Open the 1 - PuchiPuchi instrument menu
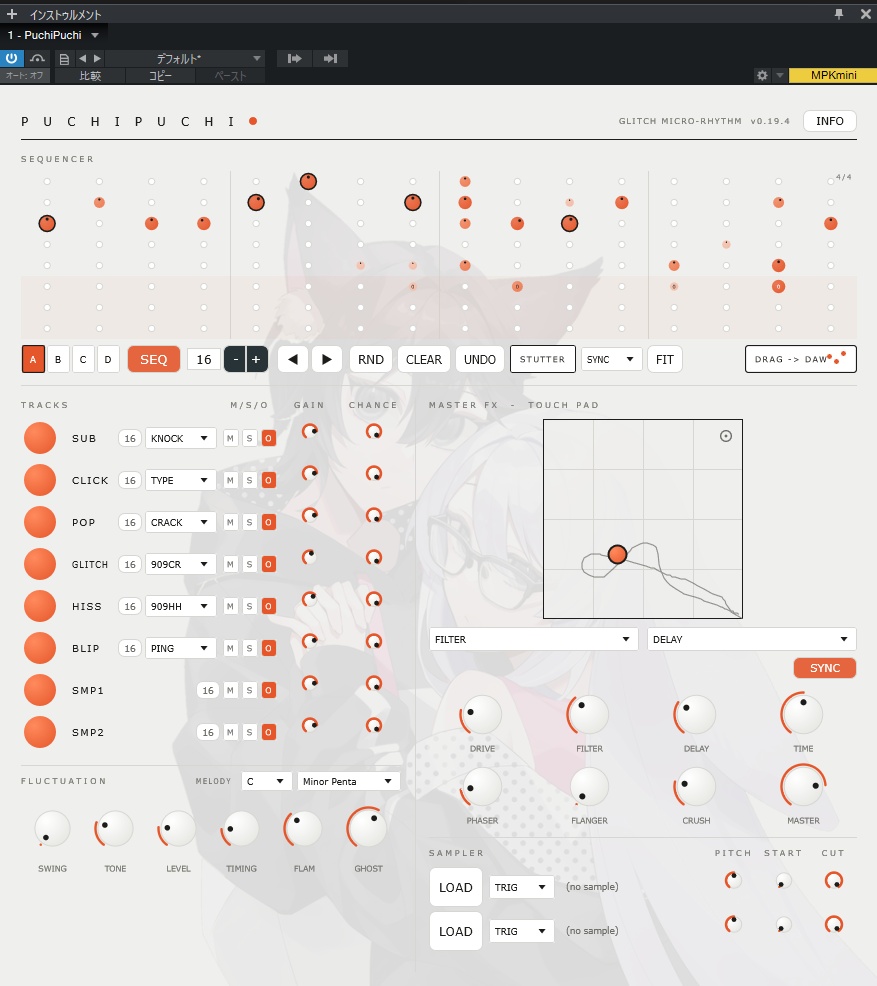The width and height of the screenshot is (877, 986). tap(53, 35)
